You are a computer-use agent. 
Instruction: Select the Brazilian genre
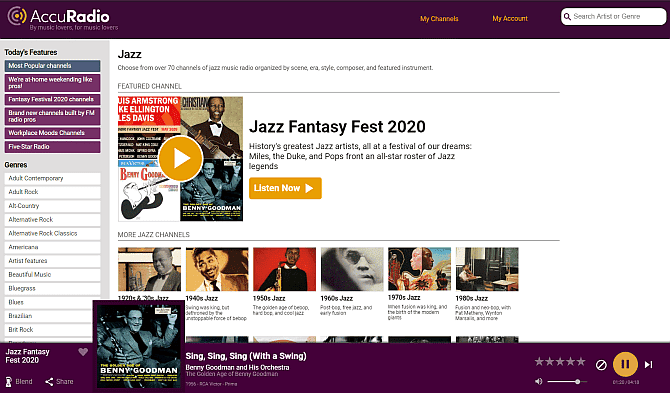point(48,316)
